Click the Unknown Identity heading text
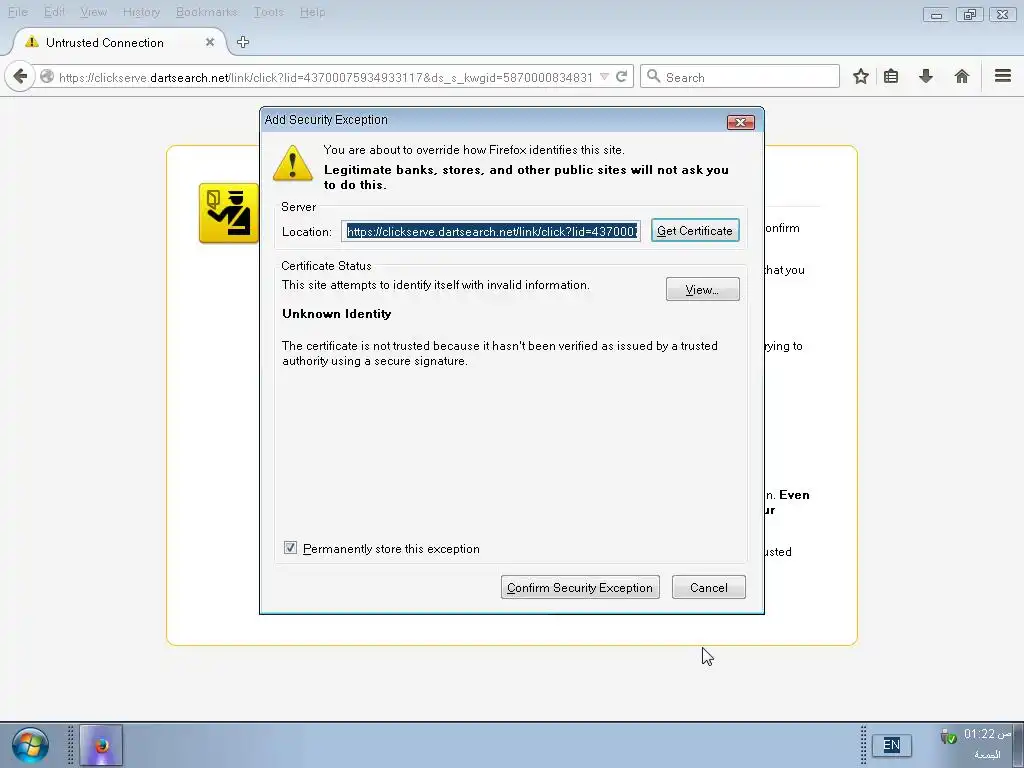This screenshot has width=1024, height=768. coord(336,313)
